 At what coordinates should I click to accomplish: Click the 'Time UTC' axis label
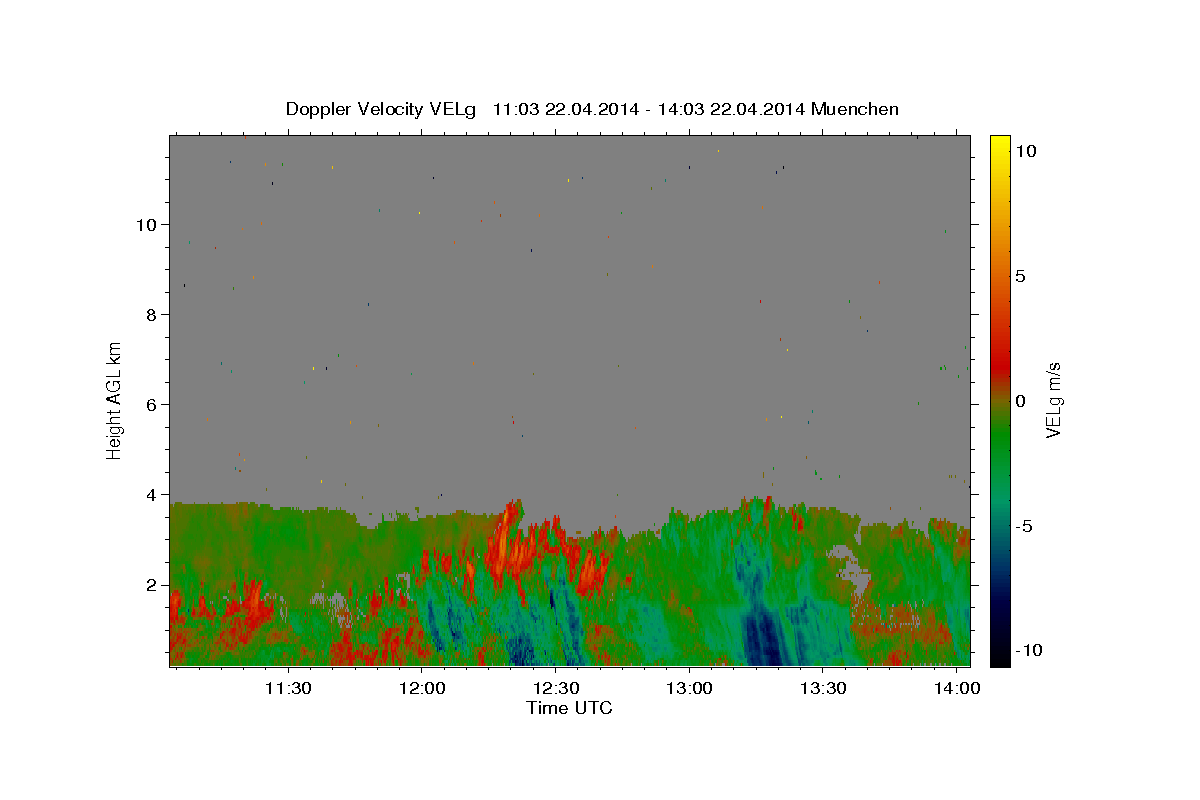[569, 708]
